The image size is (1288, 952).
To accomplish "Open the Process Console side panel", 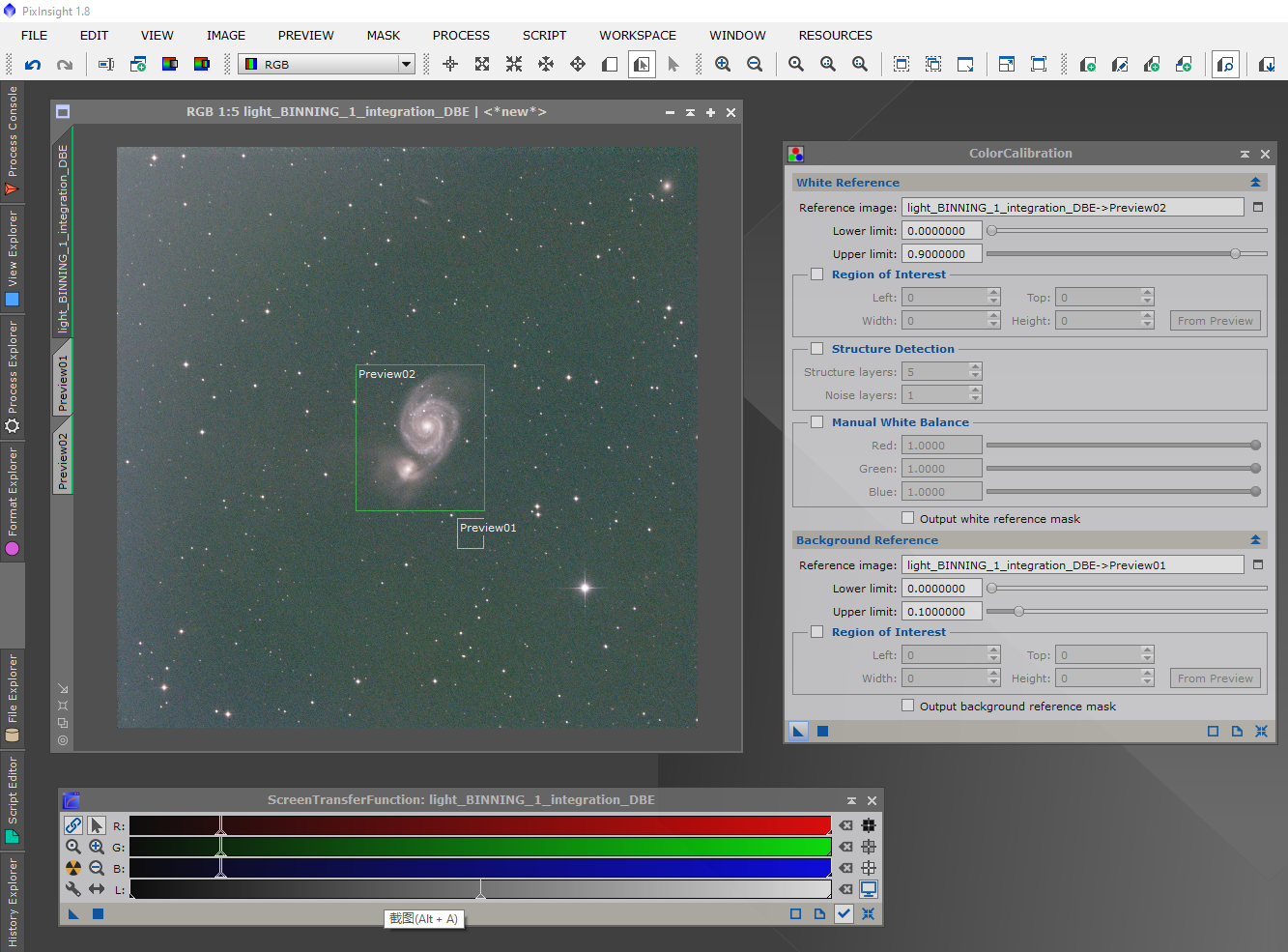I will coord(12,141).
